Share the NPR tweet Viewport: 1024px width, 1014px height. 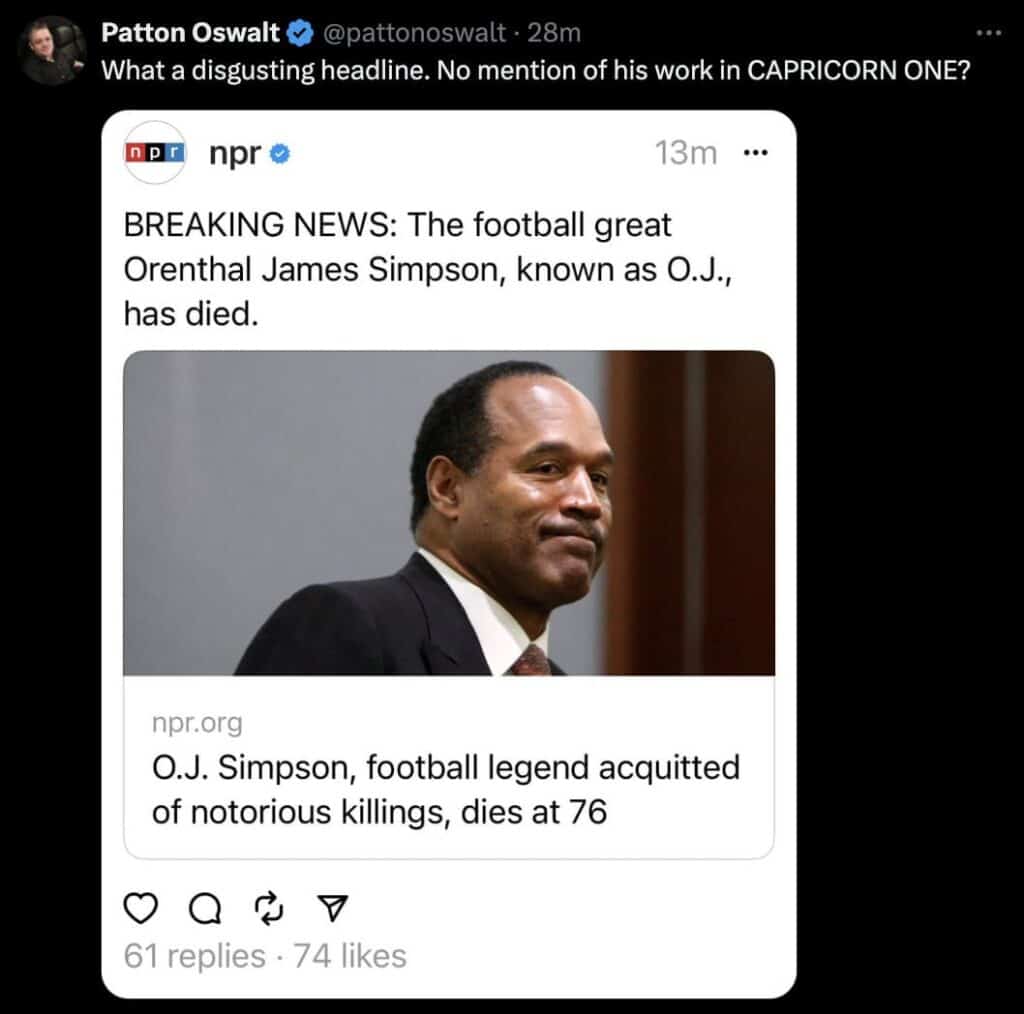click(x=332, y=908)
